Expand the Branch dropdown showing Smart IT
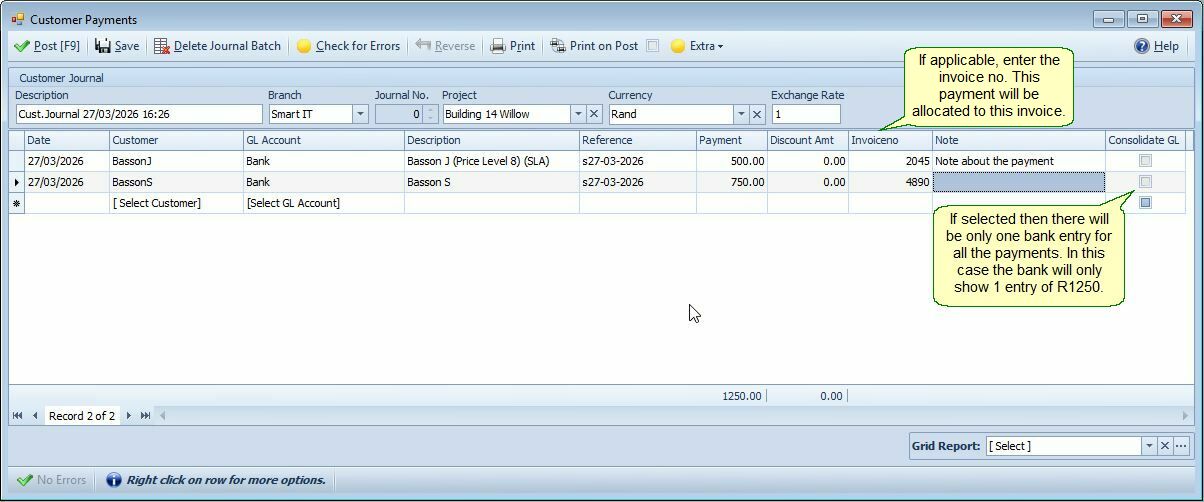 click(361, 114)
